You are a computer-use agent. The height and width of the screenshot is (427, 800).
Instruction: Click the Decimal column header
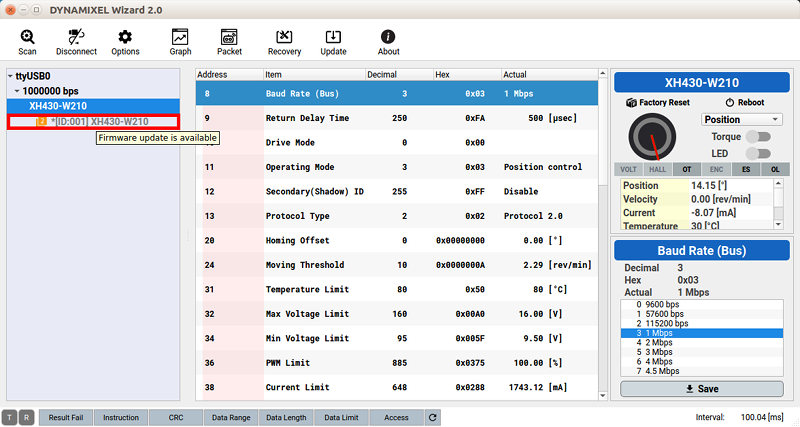tap(399, 74)
